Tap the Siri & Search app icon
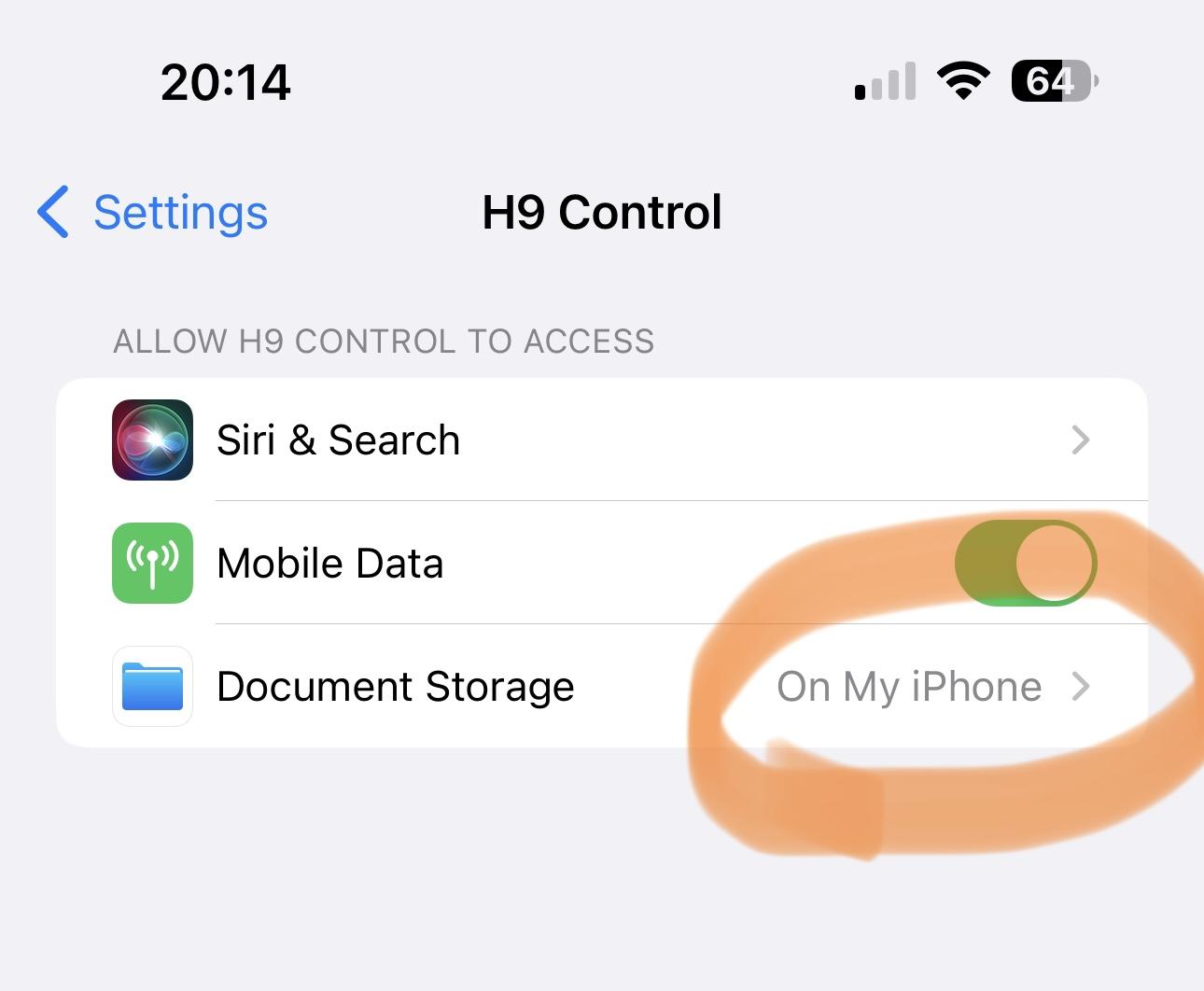The image size is (1204, 991). [152, 440]
